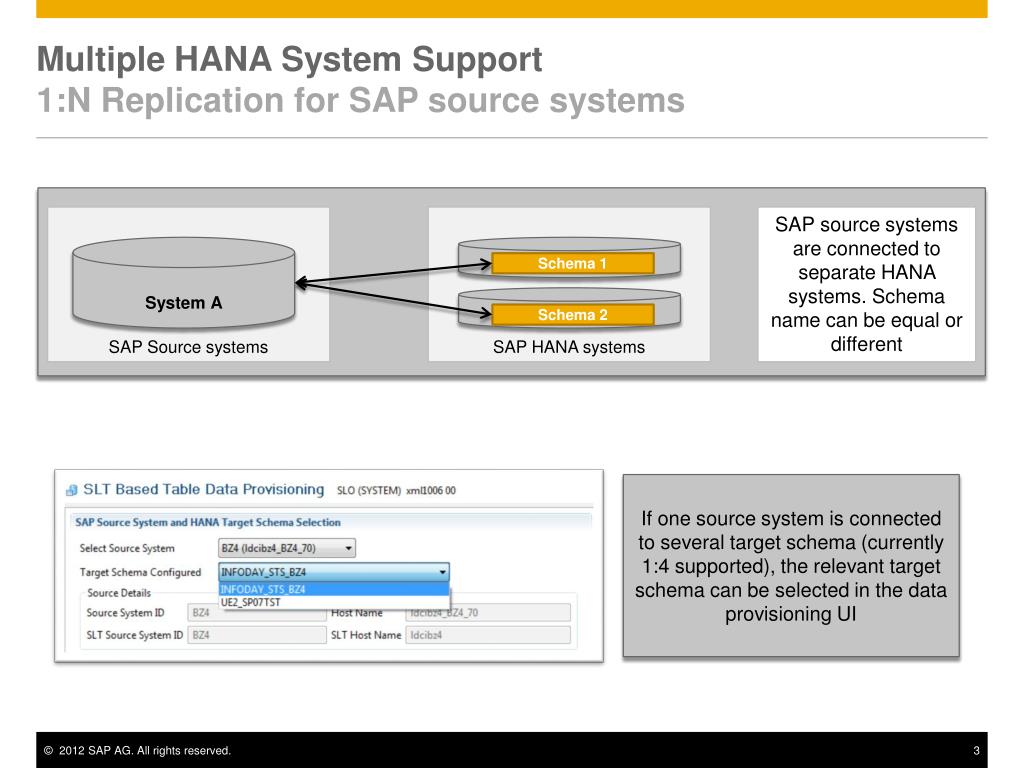Viewport: 1024px width, 768px height.
Task: Select INFODAY_STS_BZ4 from the dropdown list
Action: coord(334,589)
